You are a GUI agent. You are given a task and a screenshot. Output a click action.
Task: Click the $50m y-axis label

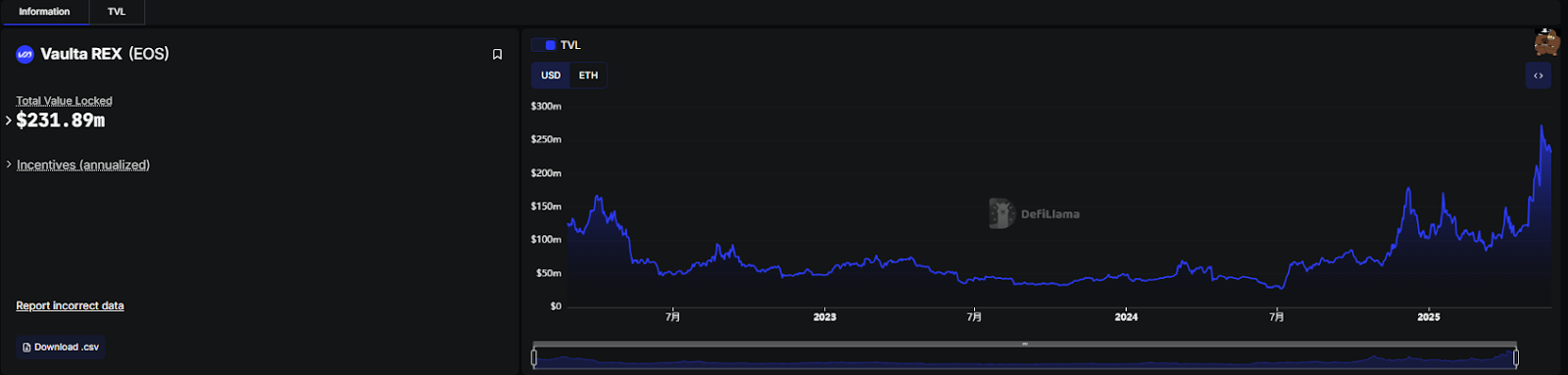(549, 273)
